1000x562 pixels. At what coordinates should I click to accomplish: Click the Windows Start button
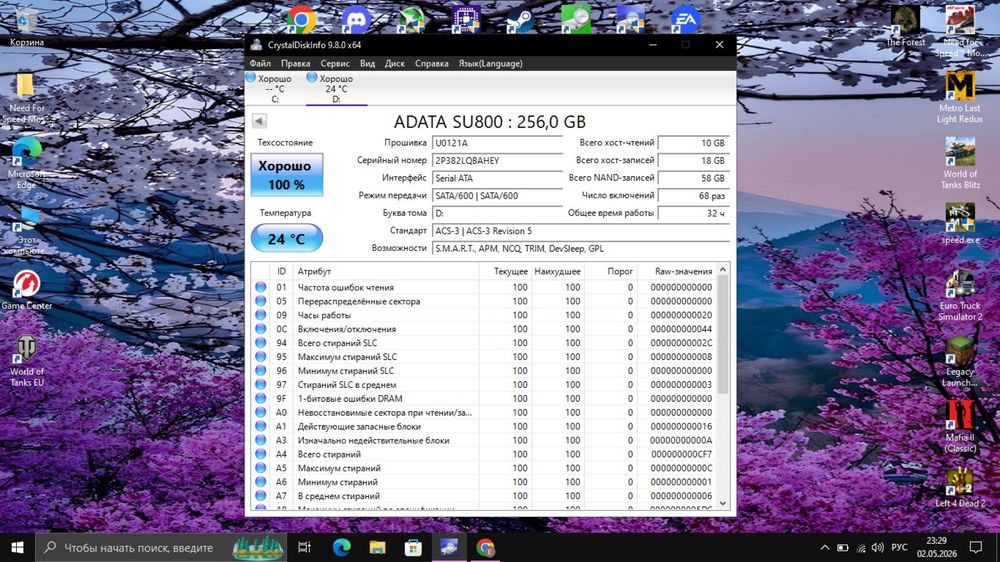(x=17, y=547)
